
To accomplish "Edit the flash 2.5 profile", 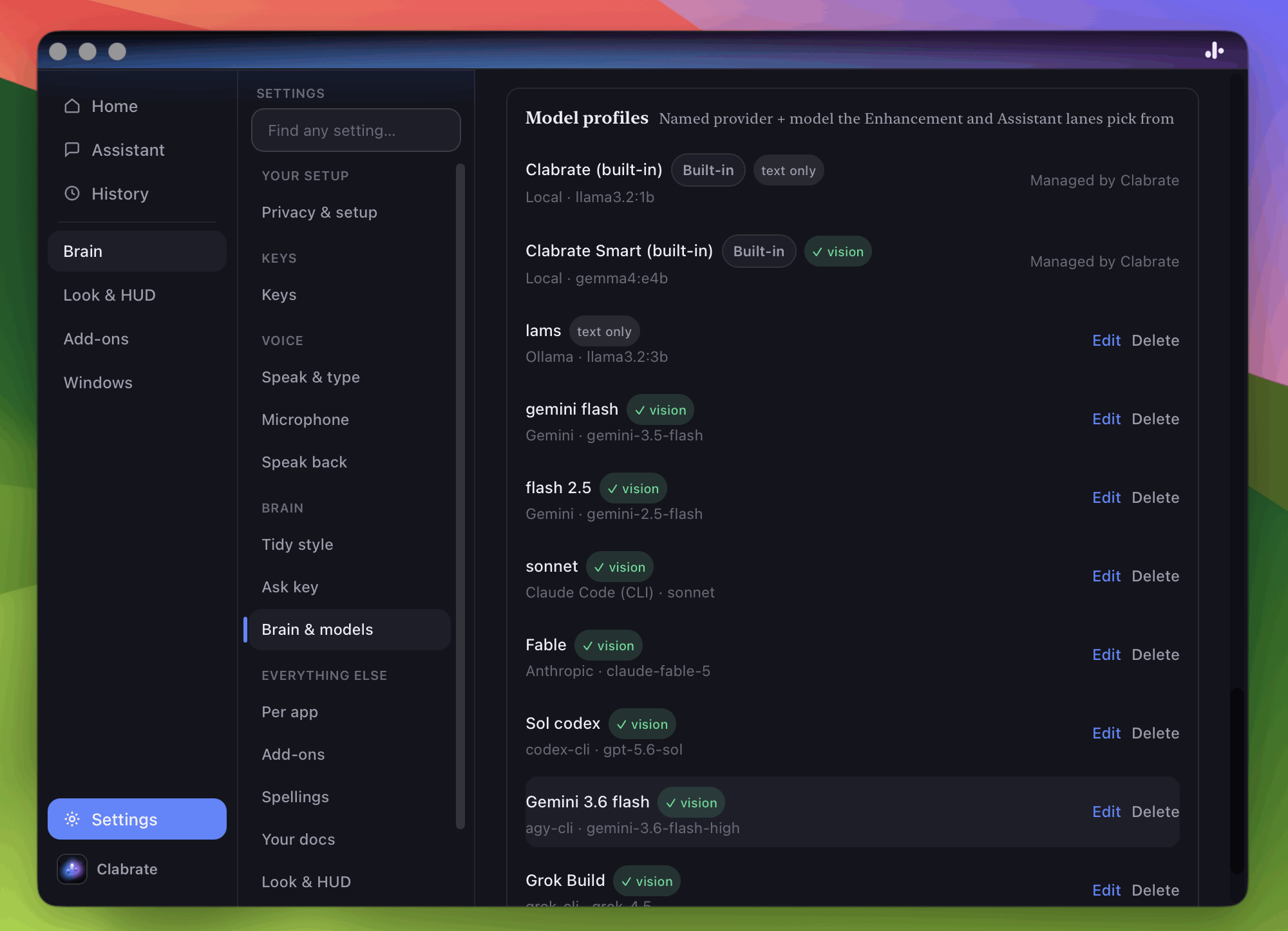I will 1106,498.
